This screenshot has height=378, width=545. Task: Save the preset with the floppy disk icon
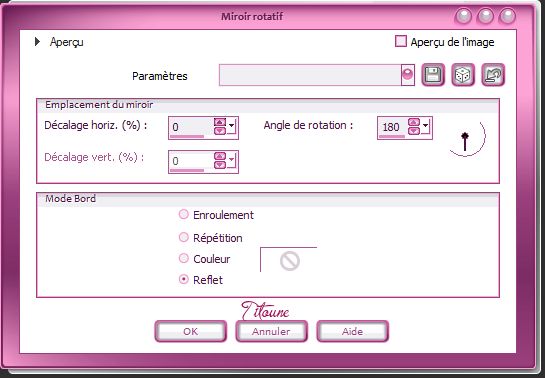433,75
